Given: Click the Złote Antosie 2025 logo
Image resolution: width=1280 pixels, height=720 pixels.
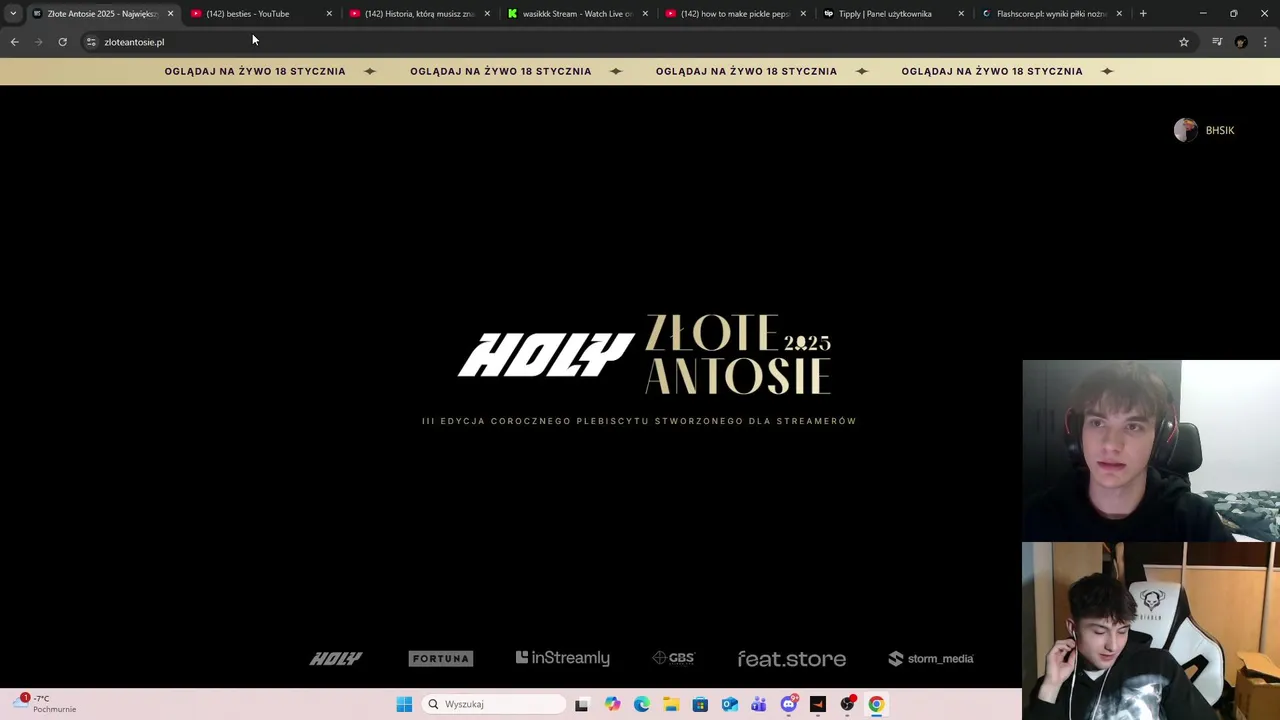Looking at the screenshot, I should point(738,354).
